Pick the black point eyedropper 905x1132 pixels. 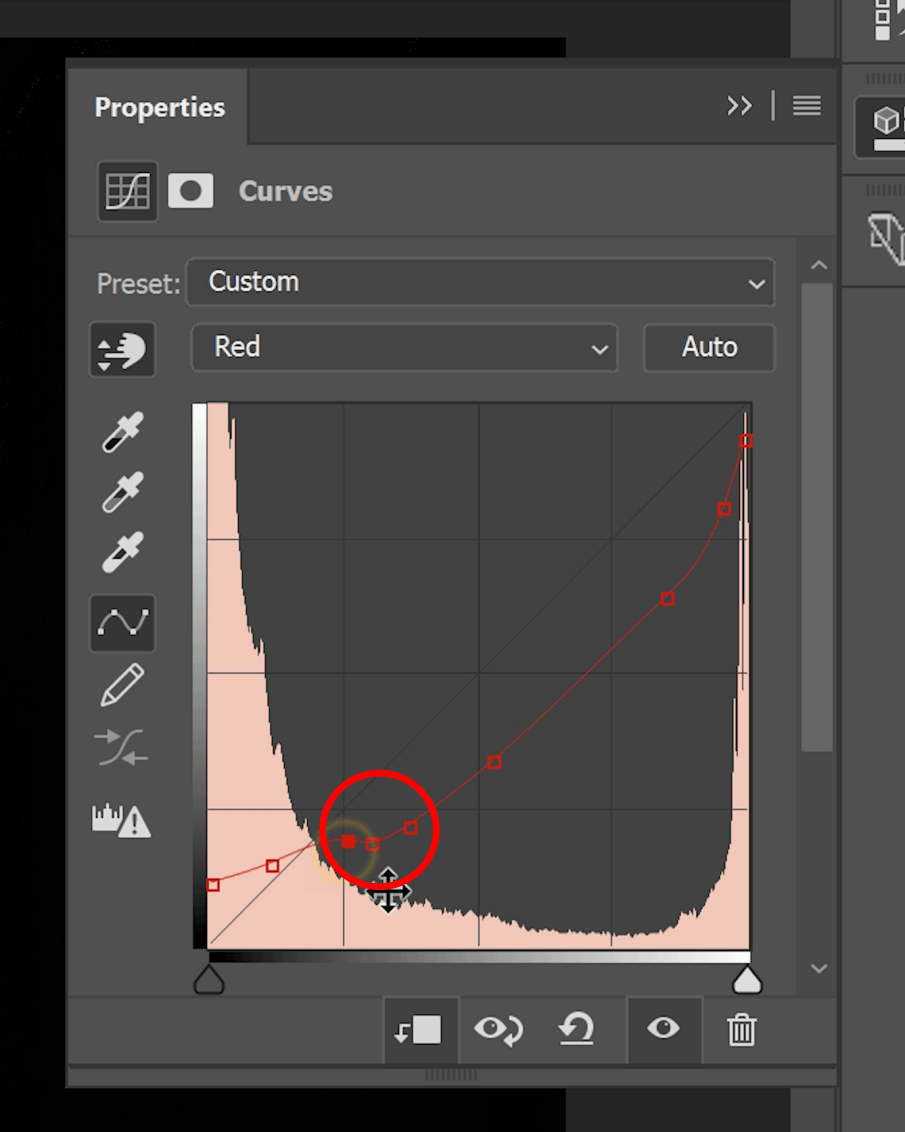[x=122, y=432]
